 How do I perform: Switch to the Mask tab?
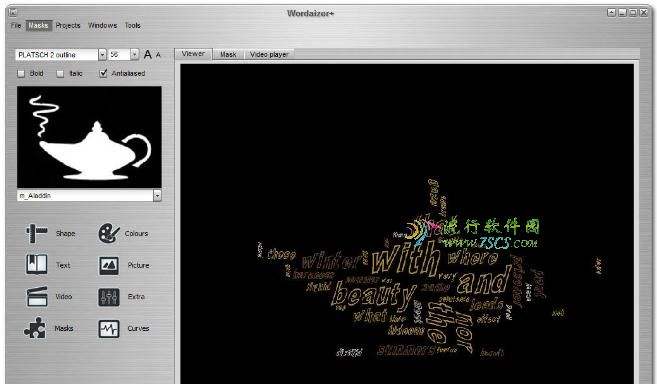[x=228, y=54]
